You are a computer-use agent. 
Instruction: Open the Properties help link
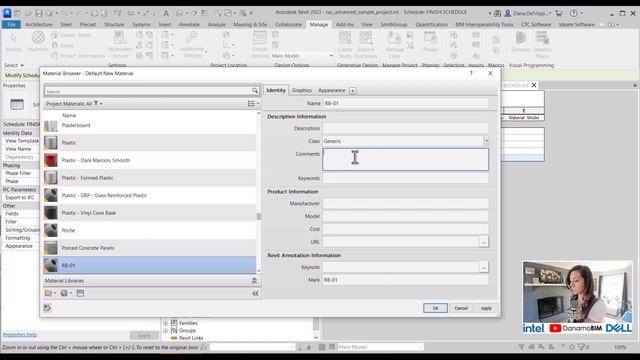pos(20,335)
